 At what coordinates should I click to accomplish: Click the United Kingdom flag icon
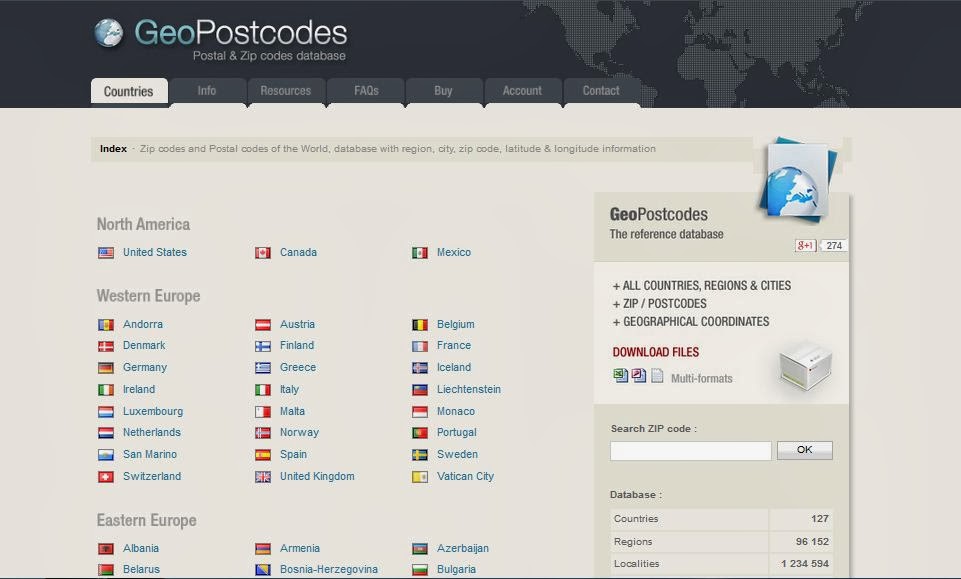263,477
